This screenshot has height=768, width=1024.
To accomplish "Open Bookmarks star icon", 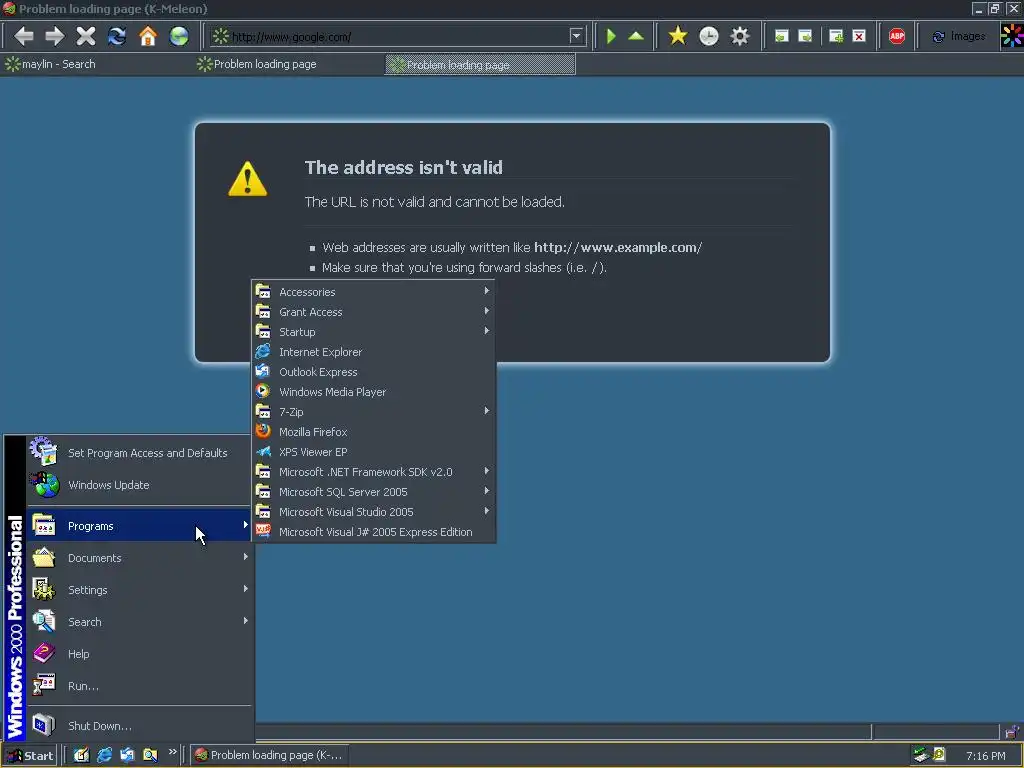I will tap(678, 36).
